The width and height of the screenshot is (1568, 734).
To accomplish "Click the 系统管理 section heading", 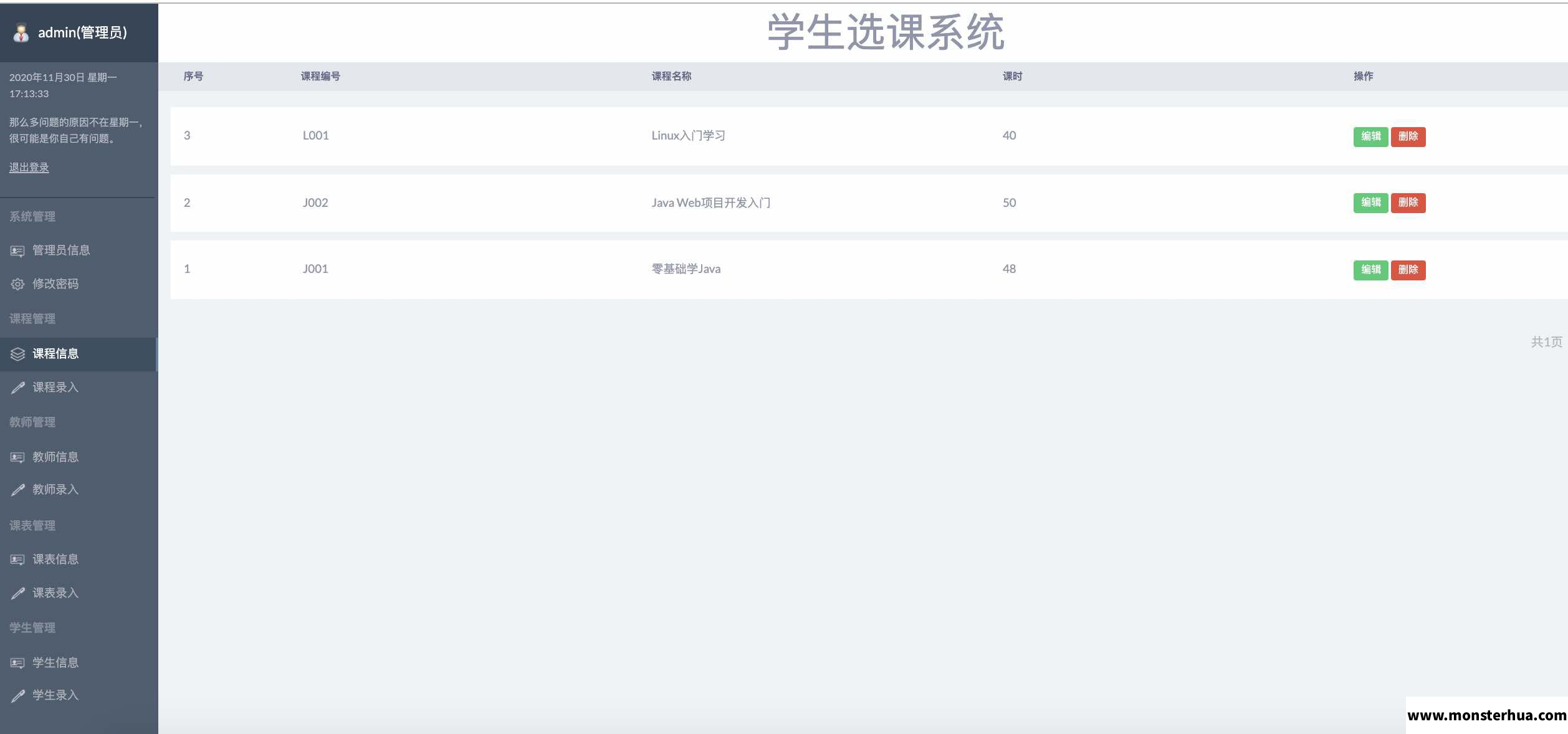I will 32,216.
